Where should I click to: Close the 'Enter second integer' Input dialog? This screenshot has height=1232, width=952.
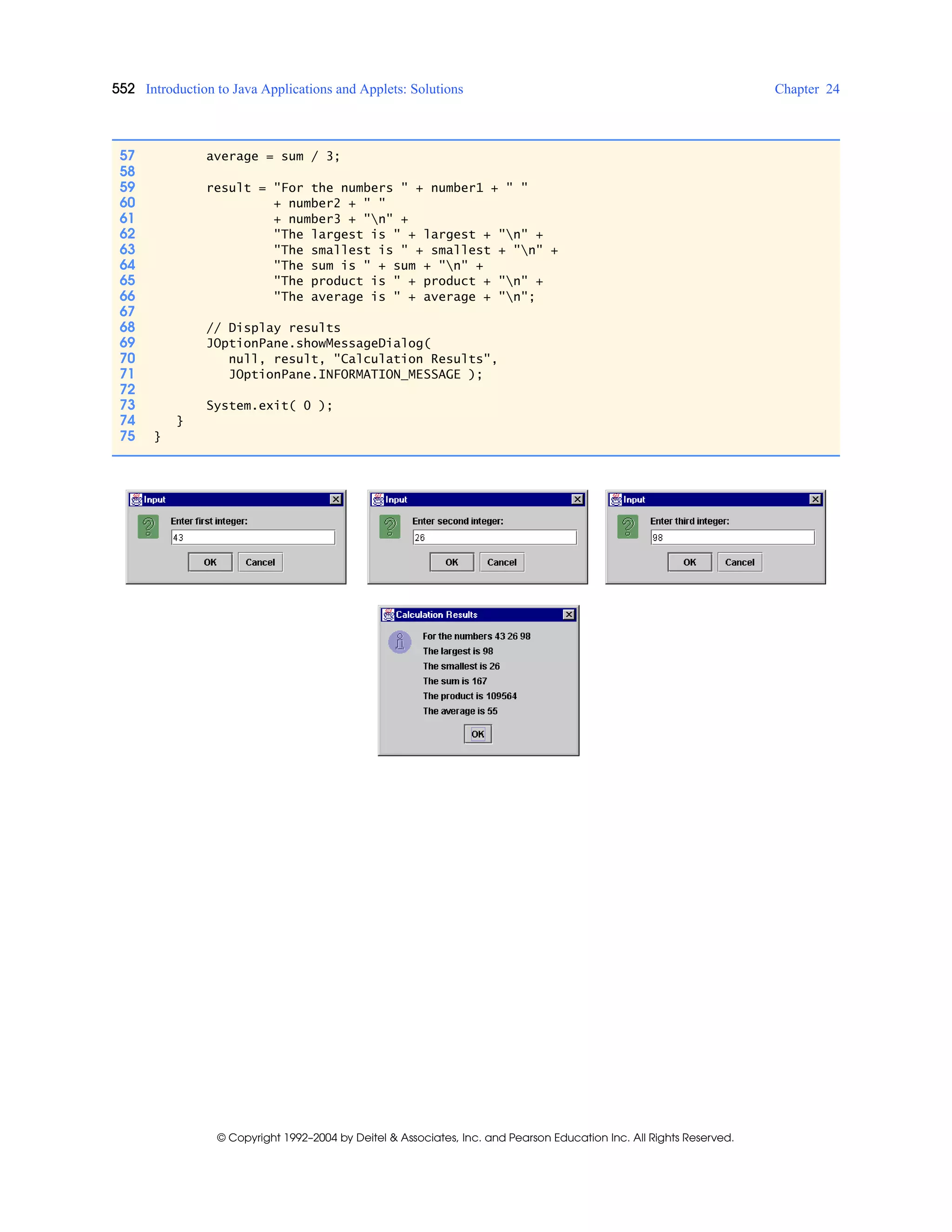coord(577,499)
